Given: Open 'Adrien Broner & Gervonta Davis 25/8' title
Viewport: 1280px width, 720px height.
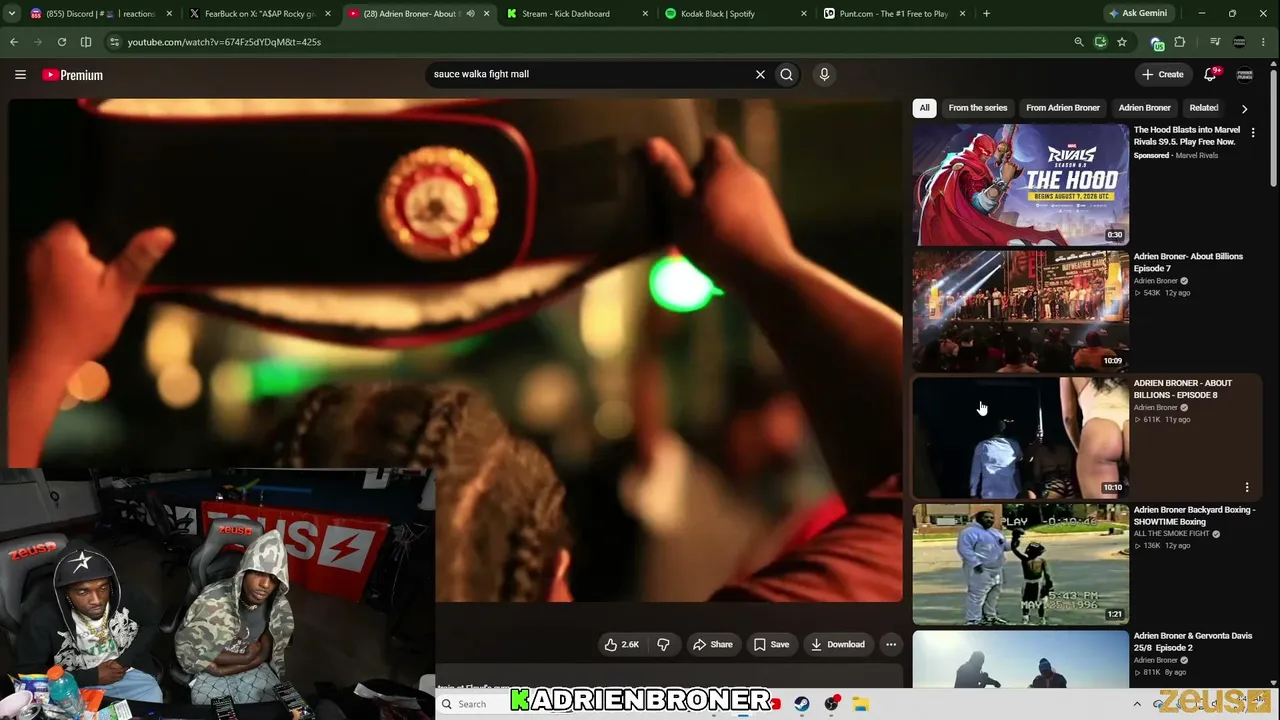Looking at the screenshot, I should coord(1192,642).
